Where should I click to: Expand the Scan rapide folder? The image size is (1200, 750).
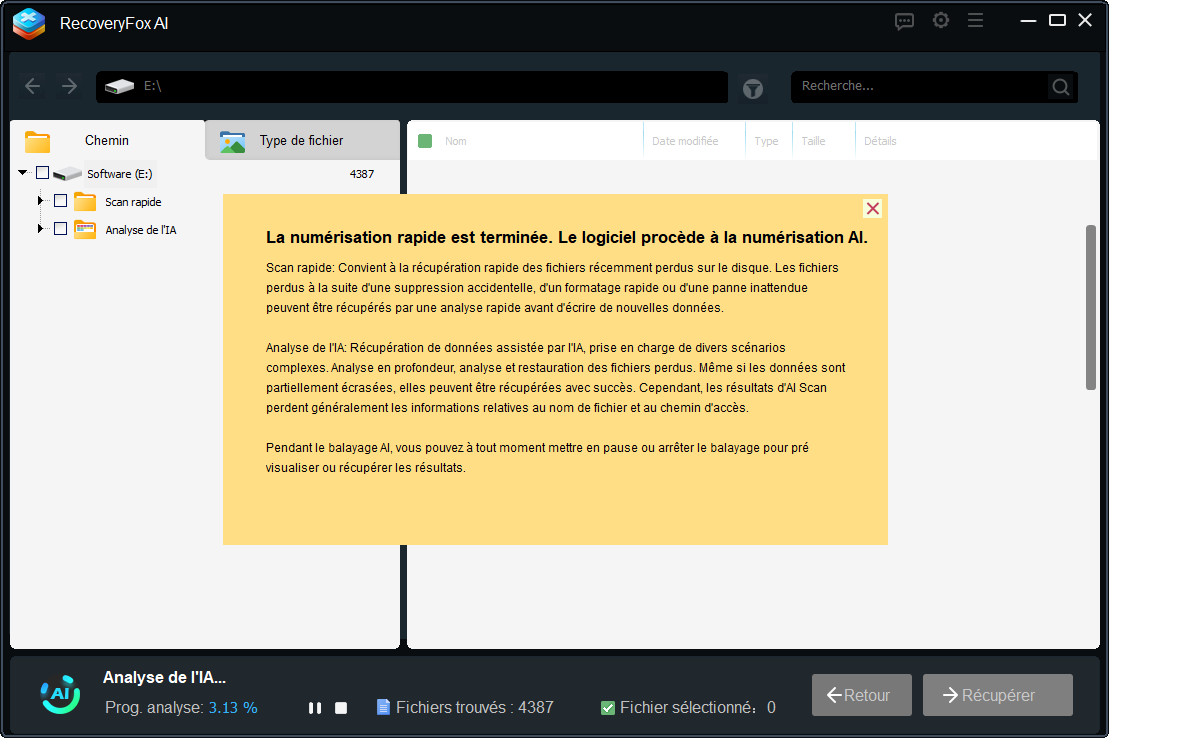click(42, 200)
